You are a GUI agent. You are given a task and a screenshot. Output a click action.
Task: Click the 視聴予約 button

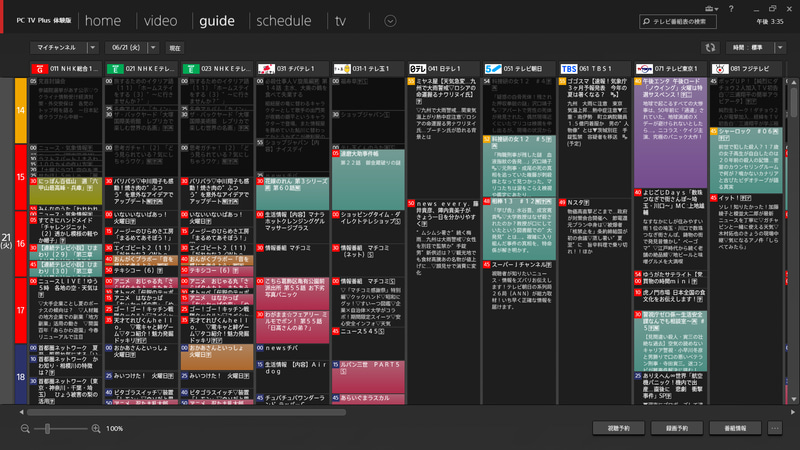(x=618, y=429)
